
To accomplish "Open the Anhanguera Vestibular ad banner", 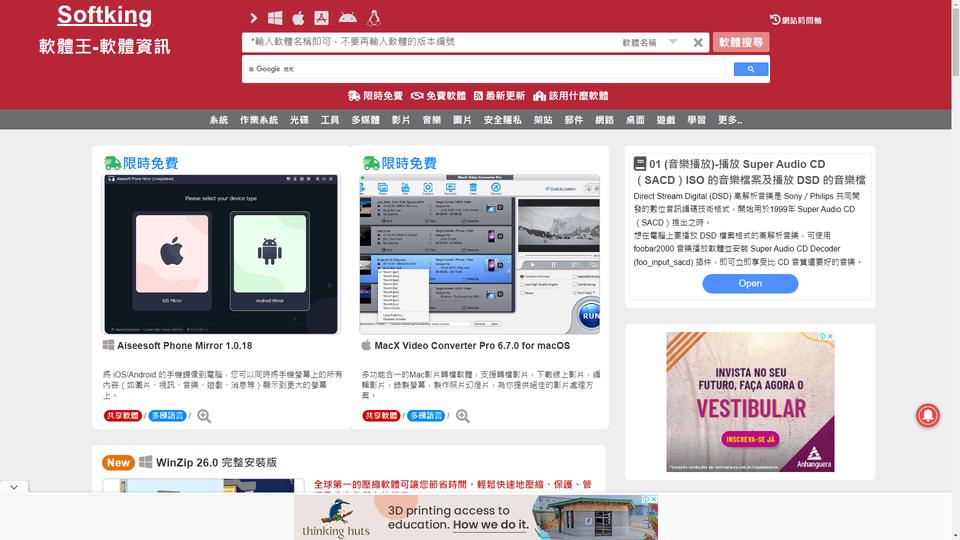I will point(750,402).
